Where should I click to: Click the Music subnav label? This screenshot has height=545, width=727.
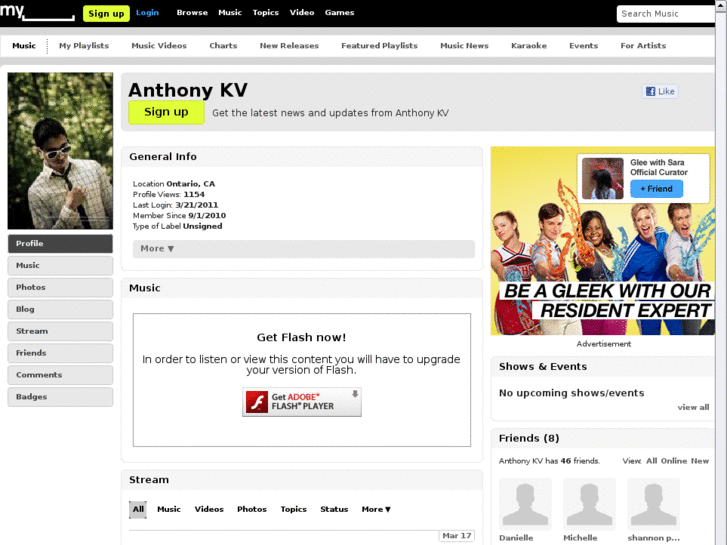[x=24, y=45]
